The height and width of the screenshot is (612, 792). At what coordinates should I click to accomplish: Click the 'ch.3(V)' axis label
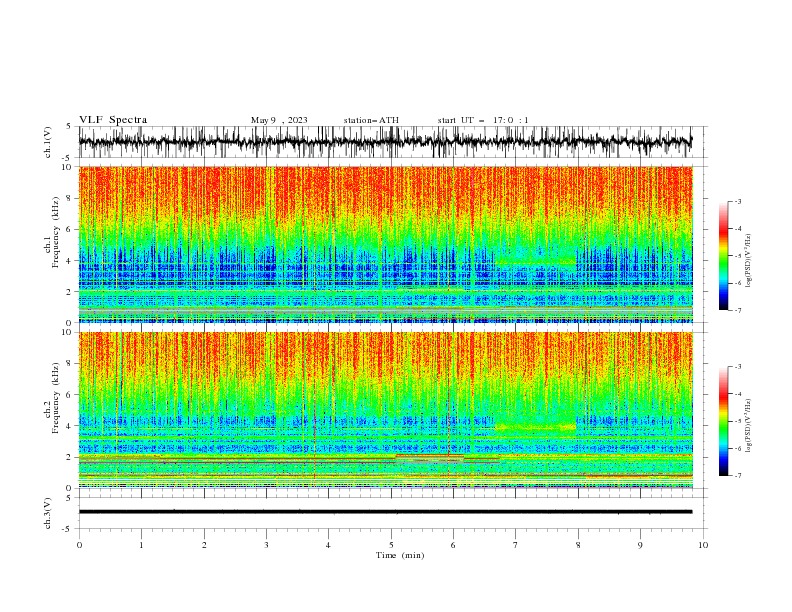tap(48, 513)
